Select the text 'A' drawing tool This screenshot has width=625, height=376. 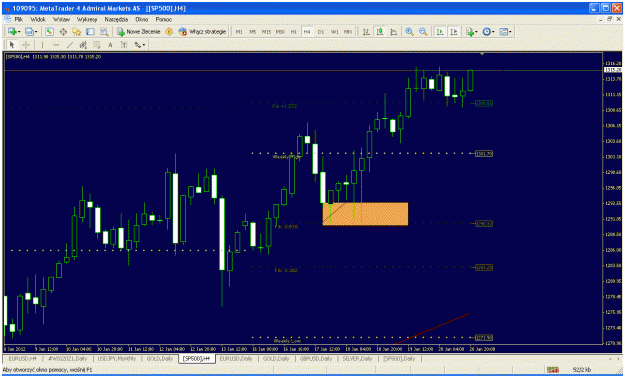coord(110,45)
